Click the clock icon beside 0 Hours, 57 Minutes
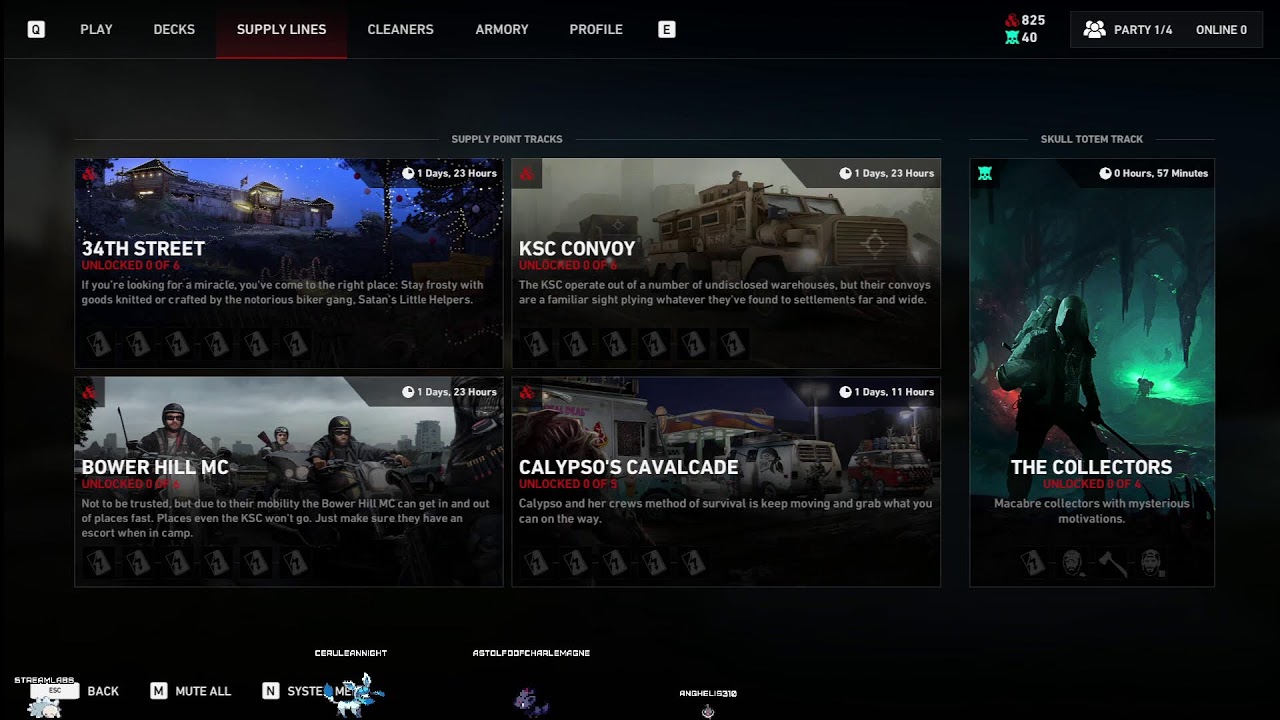 tap(1105, 173)
